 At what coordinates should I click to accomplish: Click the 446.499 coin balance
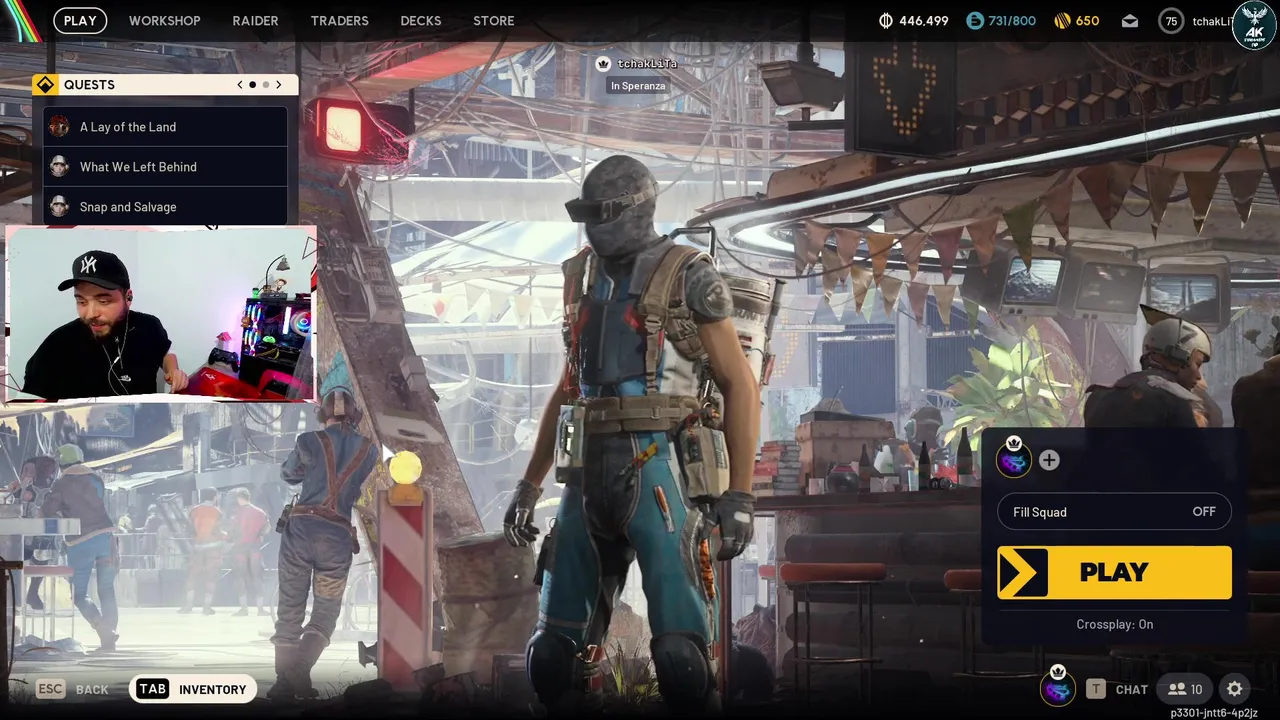pyautogui.click(x=924, y=20)
